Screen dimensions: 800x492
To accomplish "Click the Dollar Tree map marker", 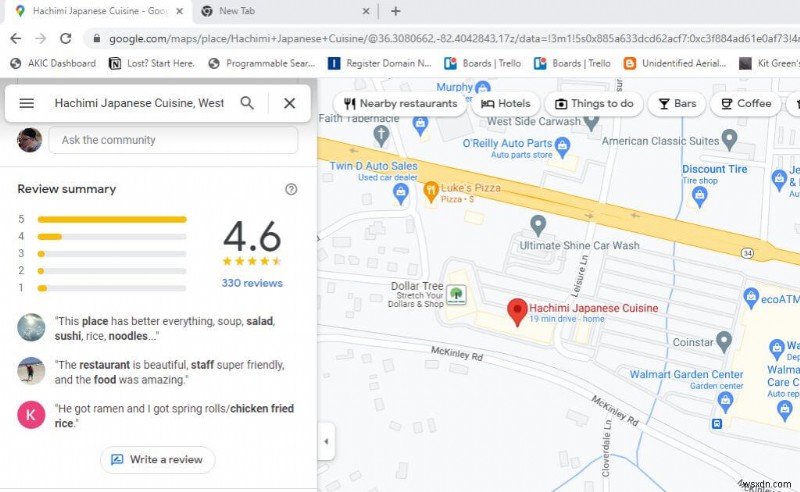I will 456,294.
